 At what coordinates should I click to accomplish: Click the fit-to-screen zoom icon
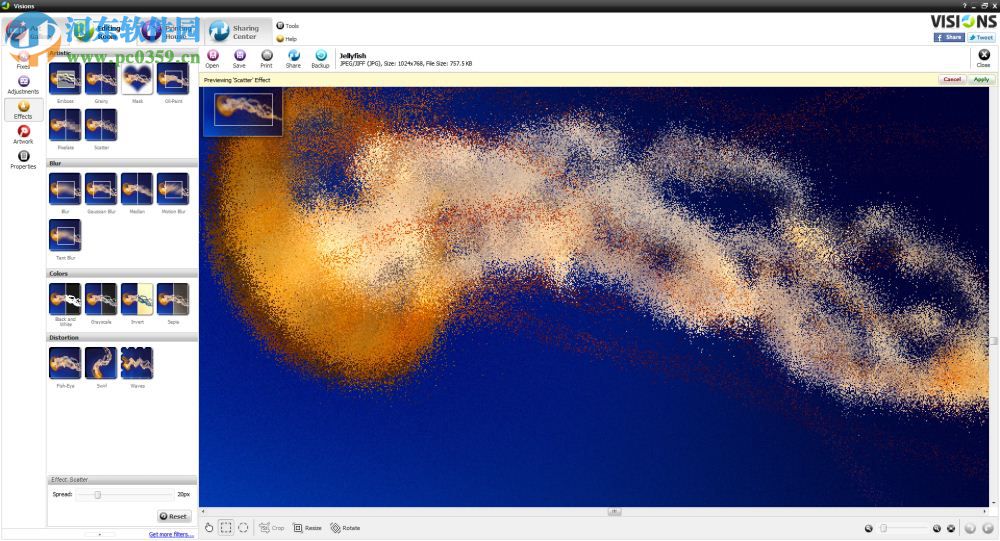coord(951,528)
